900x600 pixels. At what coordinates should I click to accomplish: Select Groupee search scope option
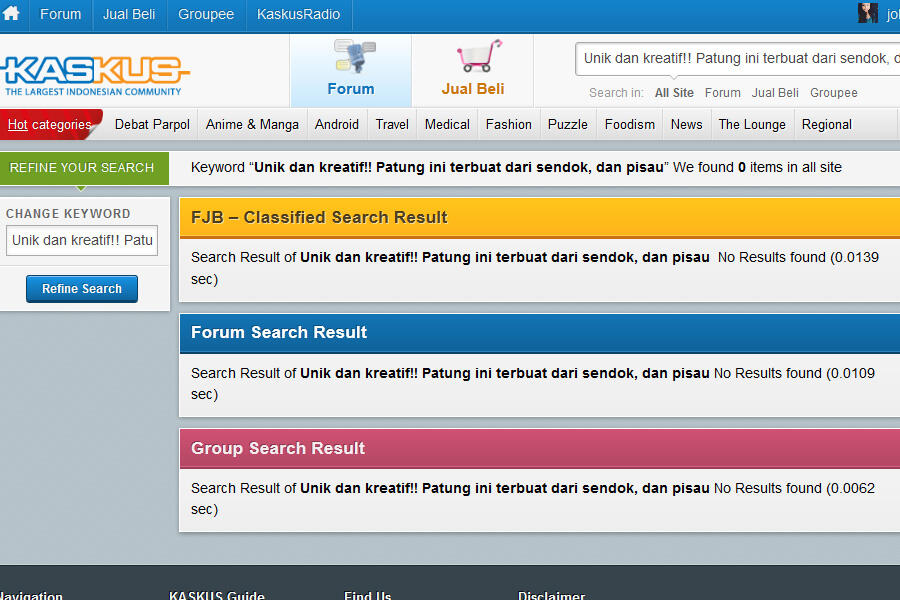833,93
